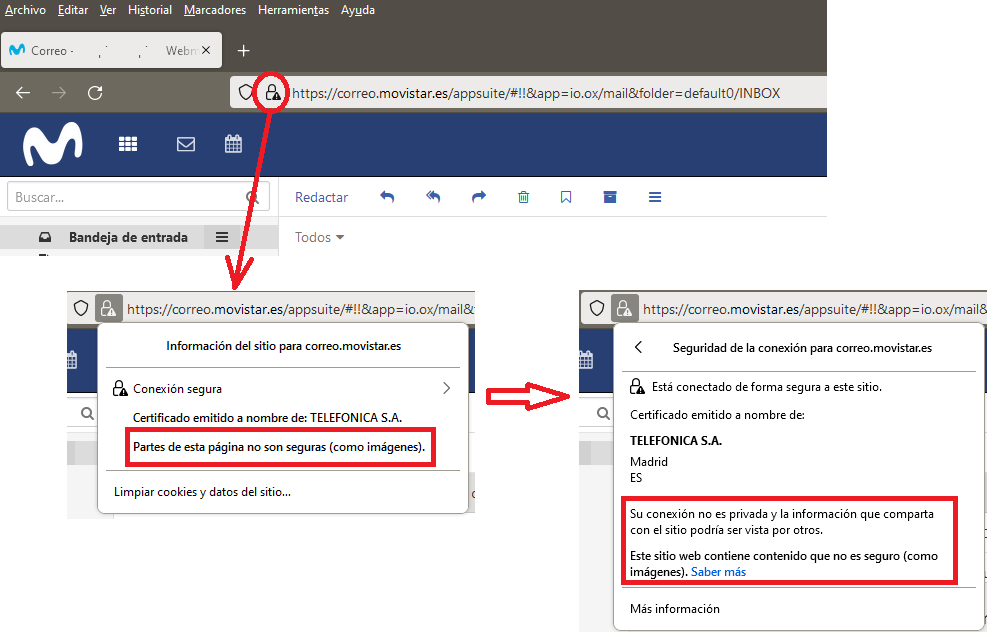Click the trash icon to delete mail

coord(523,197)
